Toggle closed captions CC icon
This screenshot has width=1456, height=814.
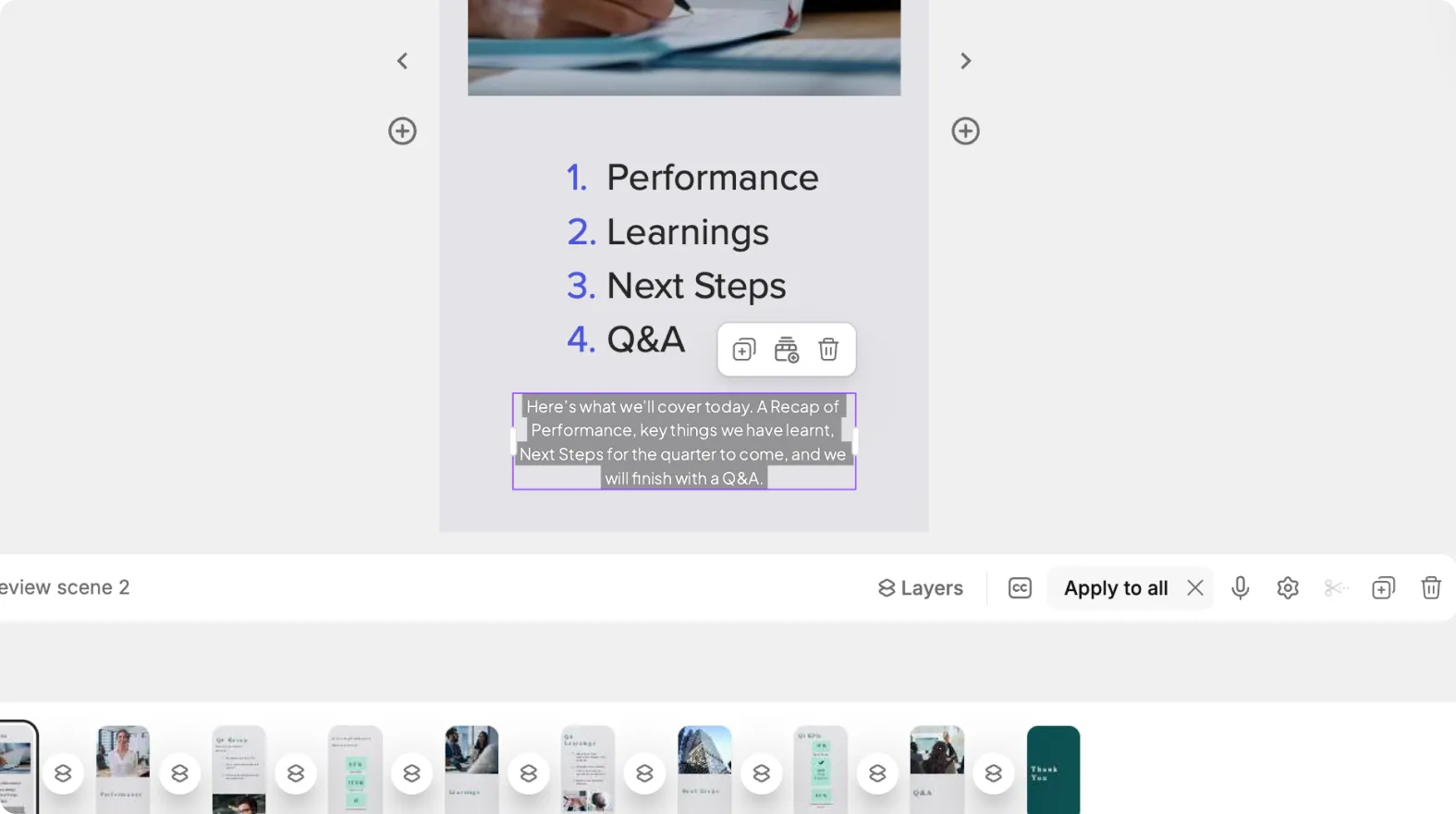[1020, 588]
